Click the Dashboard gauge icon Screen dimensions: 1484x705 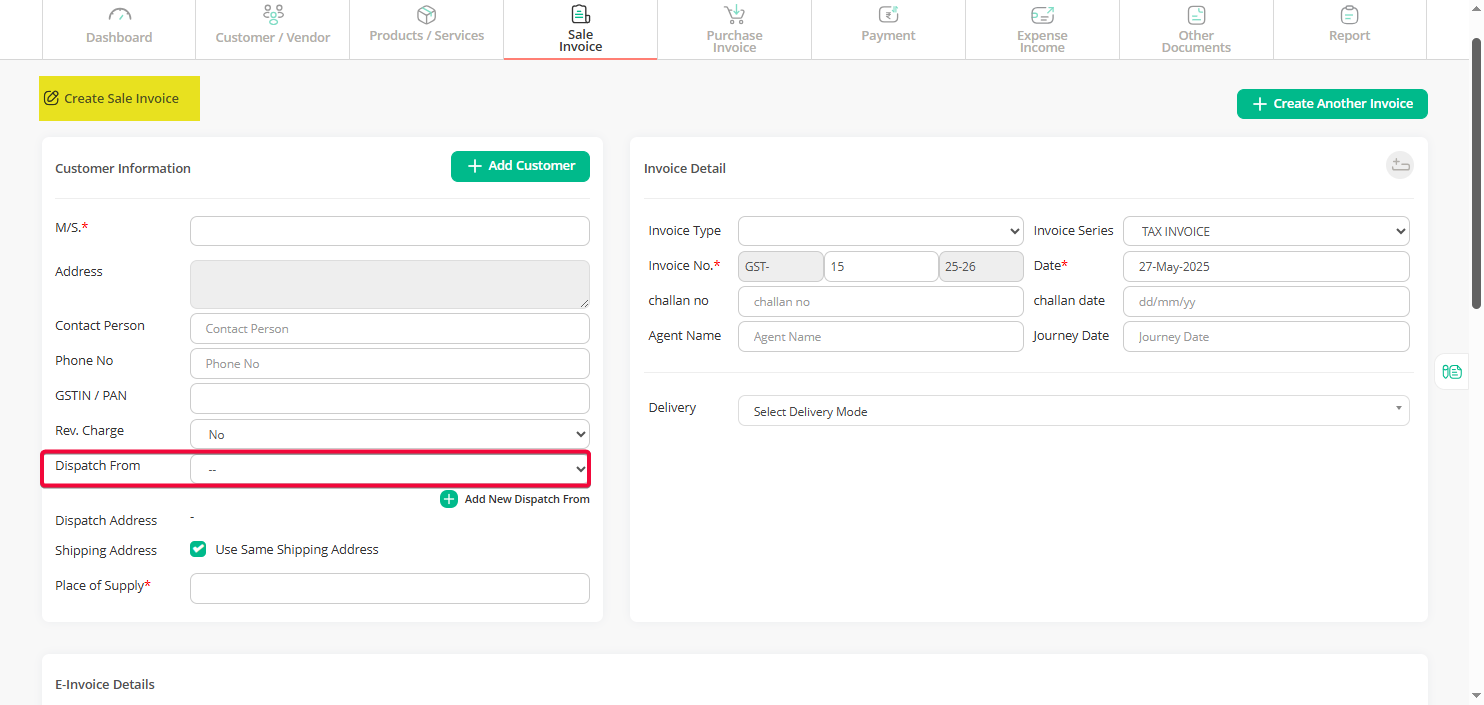119,14
